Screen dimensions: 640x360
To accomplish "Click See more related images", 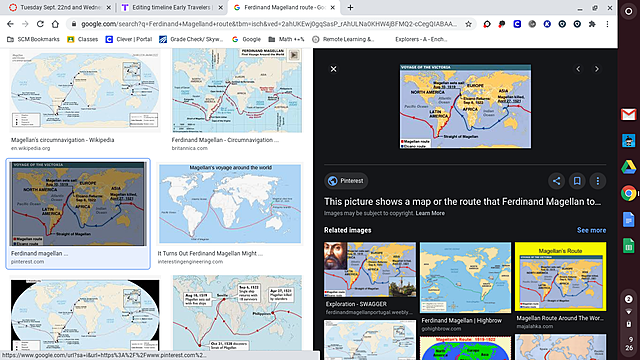I will [591, 230].
